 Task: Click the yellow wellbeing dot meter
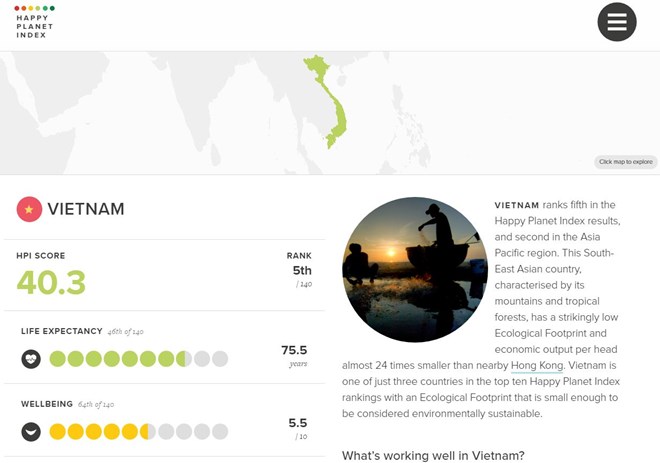click(139, 431)
